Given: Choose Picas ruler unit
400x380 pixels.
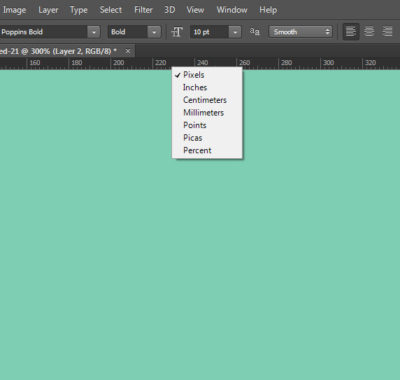Looking at the screenshot, I should [x=207, y=138].
